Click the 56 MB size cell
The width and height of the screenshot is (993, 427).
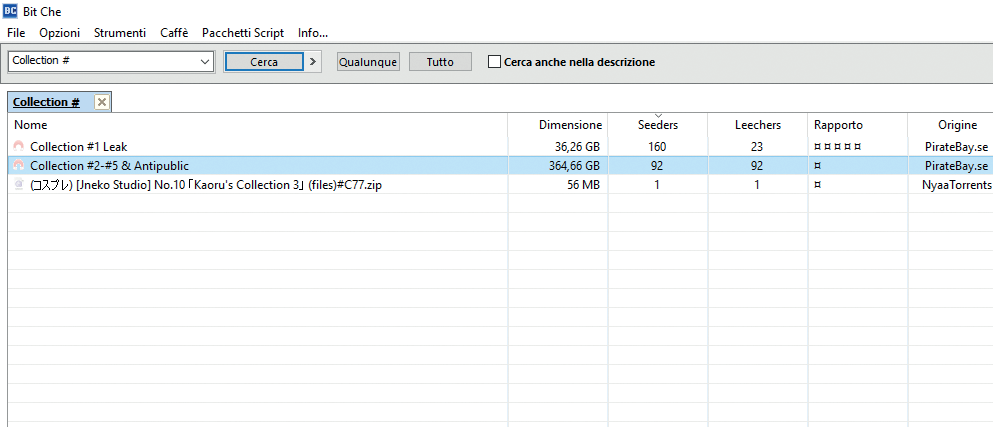585,185
